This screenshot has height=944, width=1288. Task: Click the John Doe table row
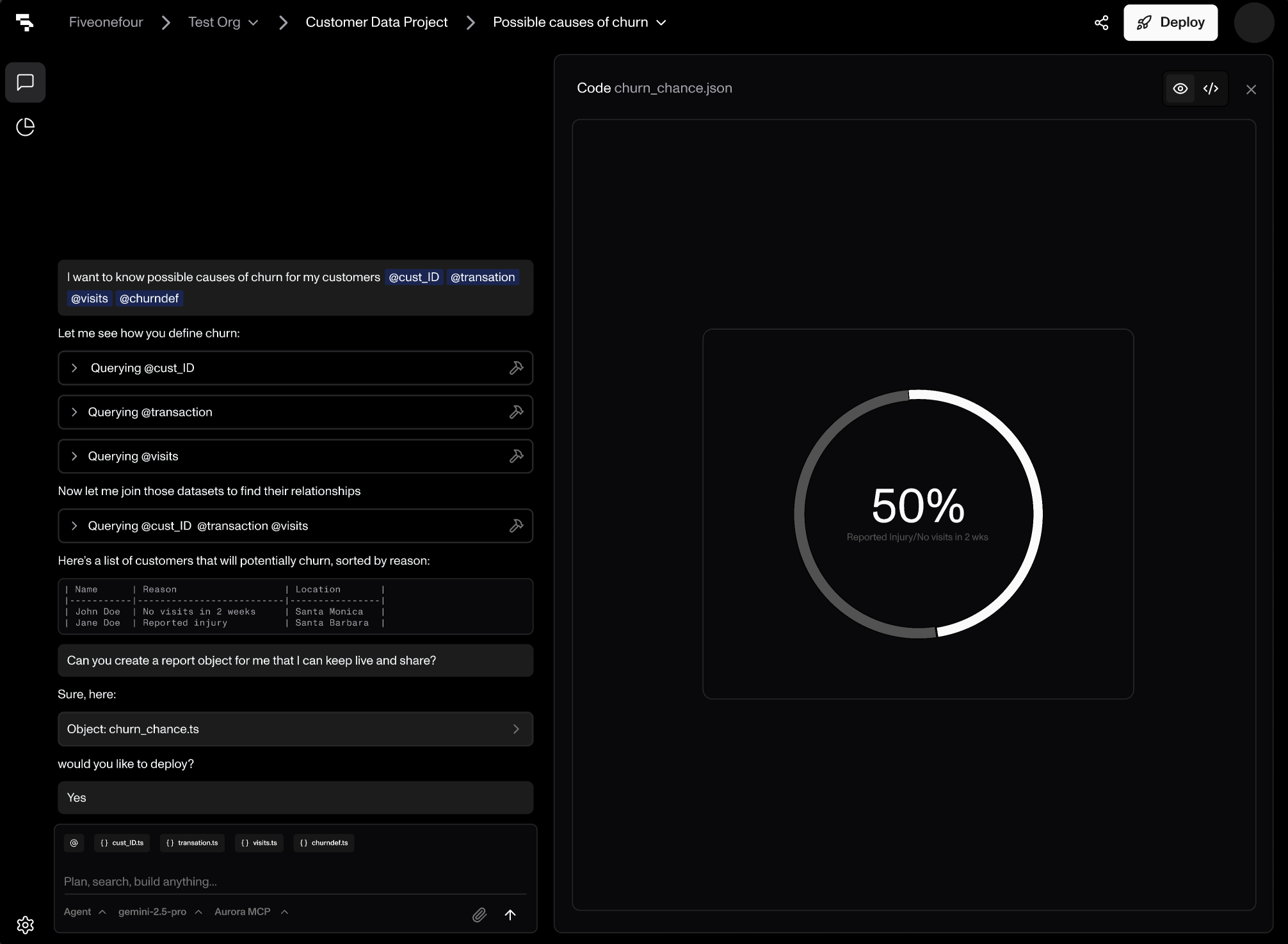click(225, 612)
